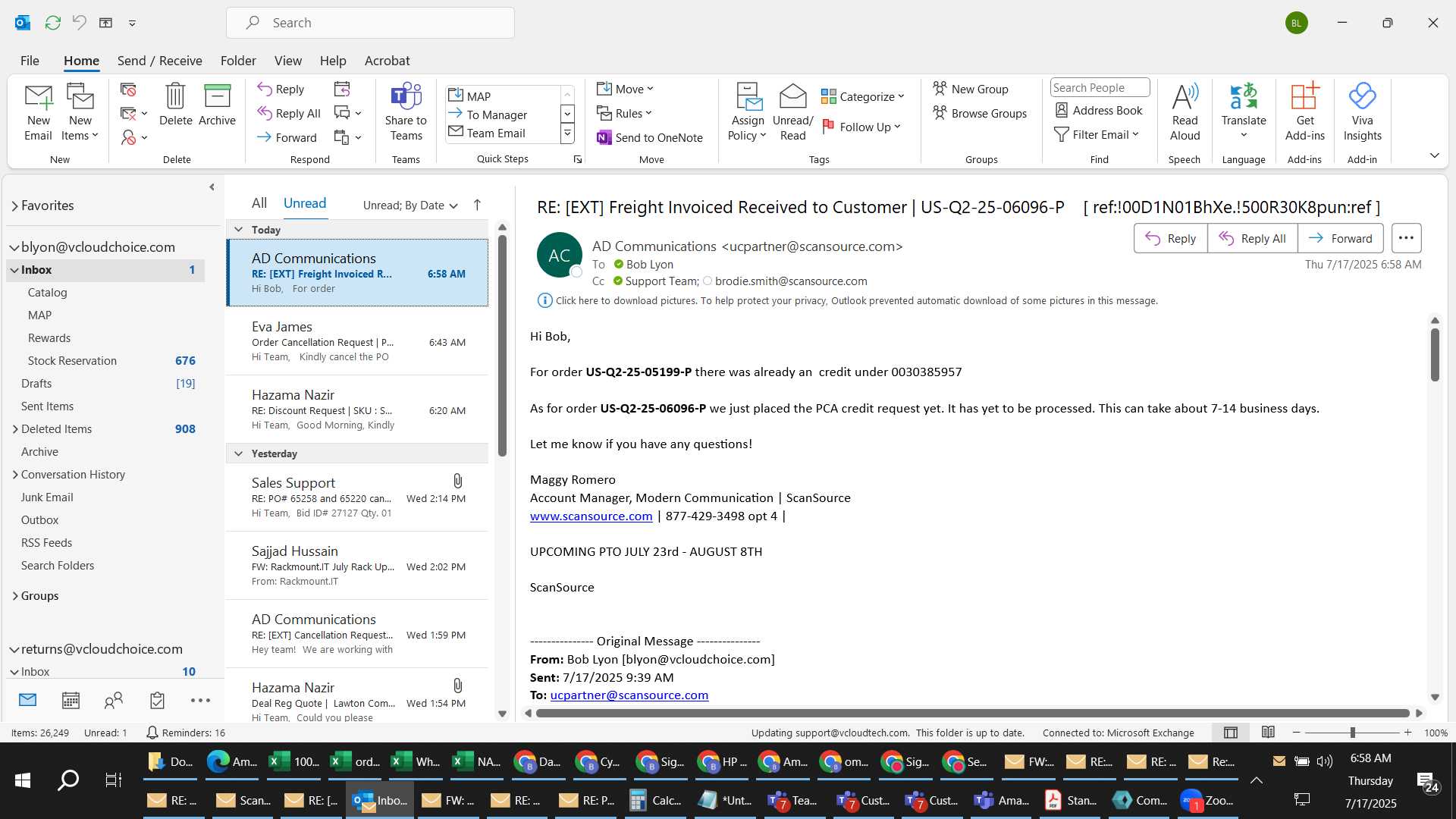Expand Conversation History folder
Screen dimensions: 1456x819
pos(15,475)
